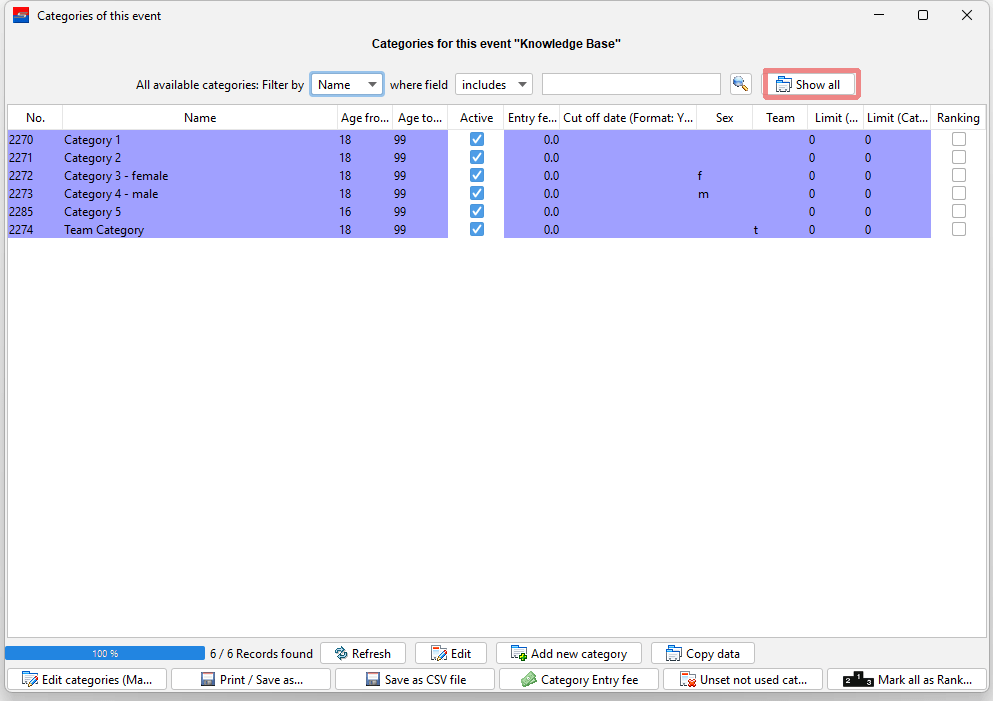Click the 100 % progress bar
This screenshot has width=993, height=701.
click(105, 653)
